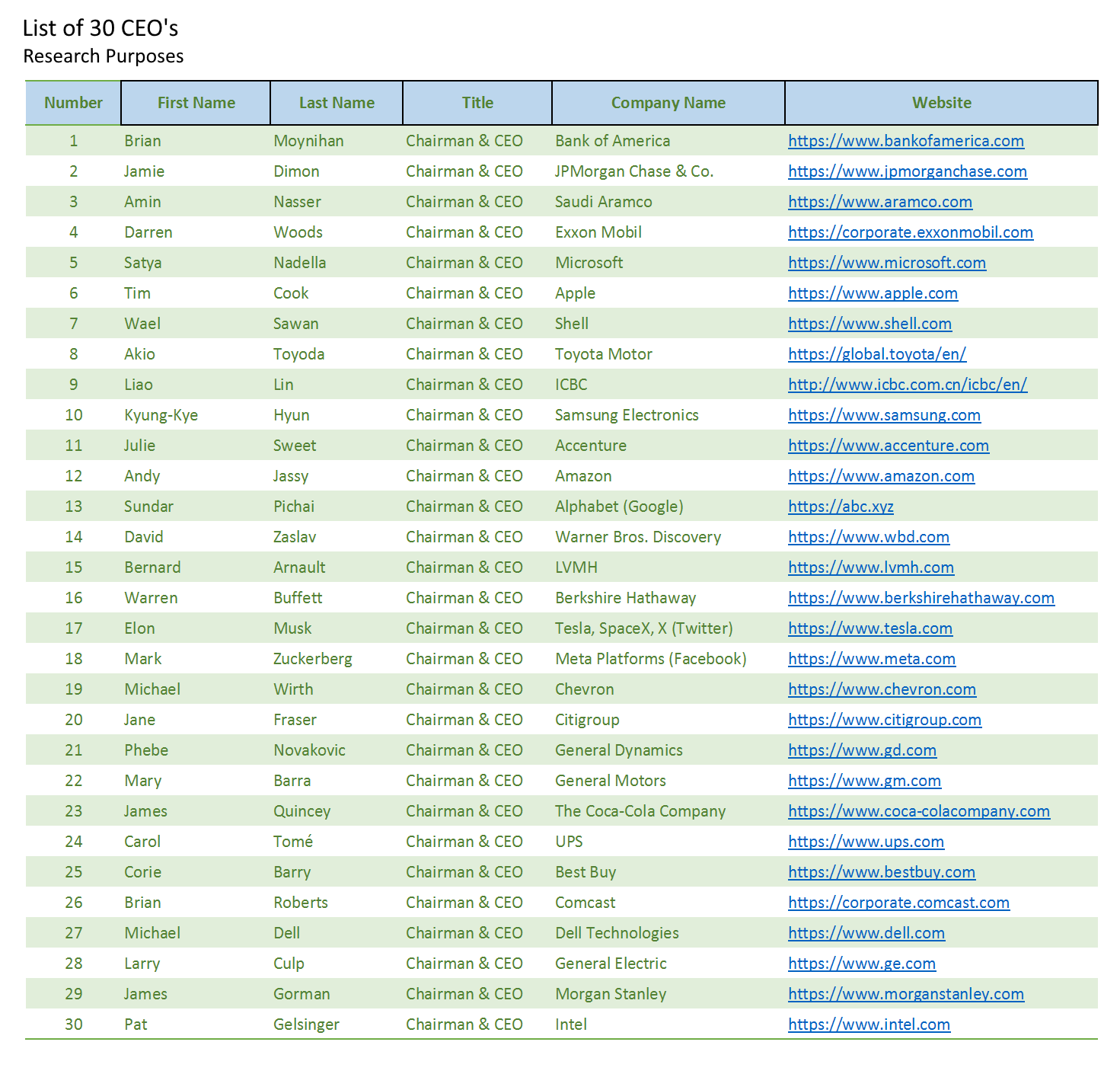Visit the morganstanley.com hyperlink
Image resolution: width=1120 pixels, height=1074 pixels.
[x=906, y=994]
